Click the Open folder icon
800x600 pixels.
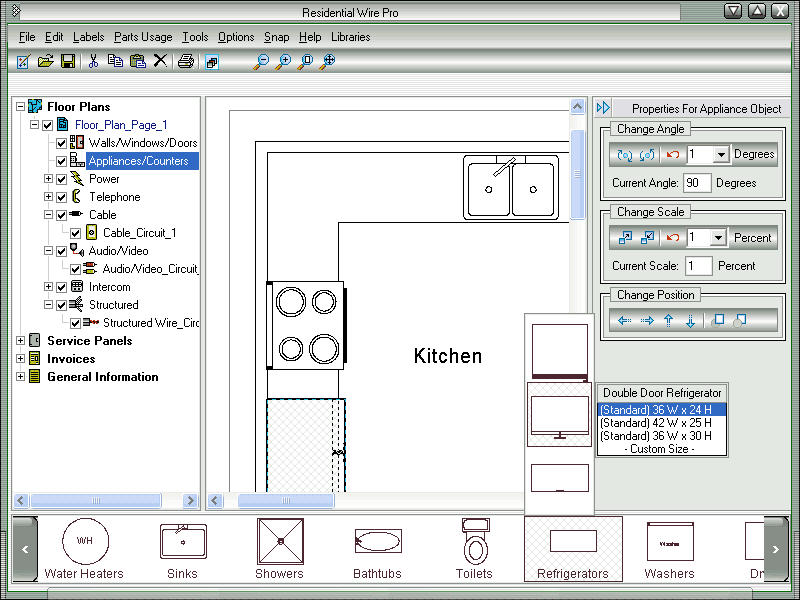45,62
